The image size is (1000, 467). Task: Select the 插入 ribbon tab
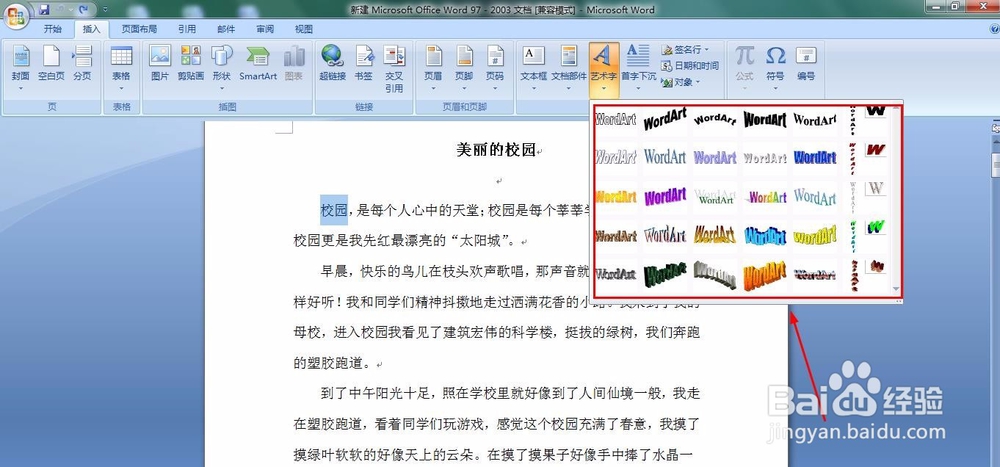point(91,29)
